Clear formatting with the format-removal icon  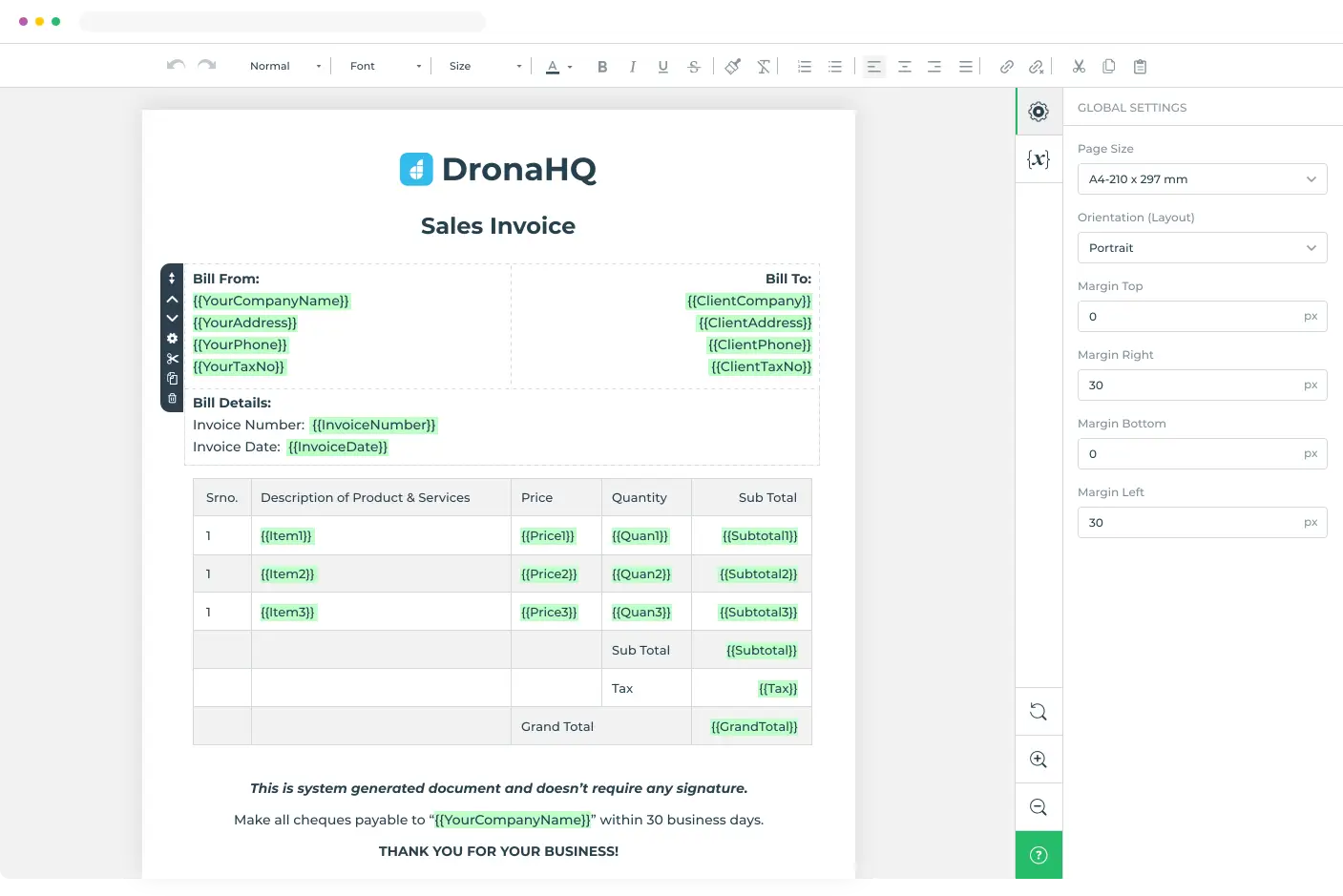pos(763,66)
